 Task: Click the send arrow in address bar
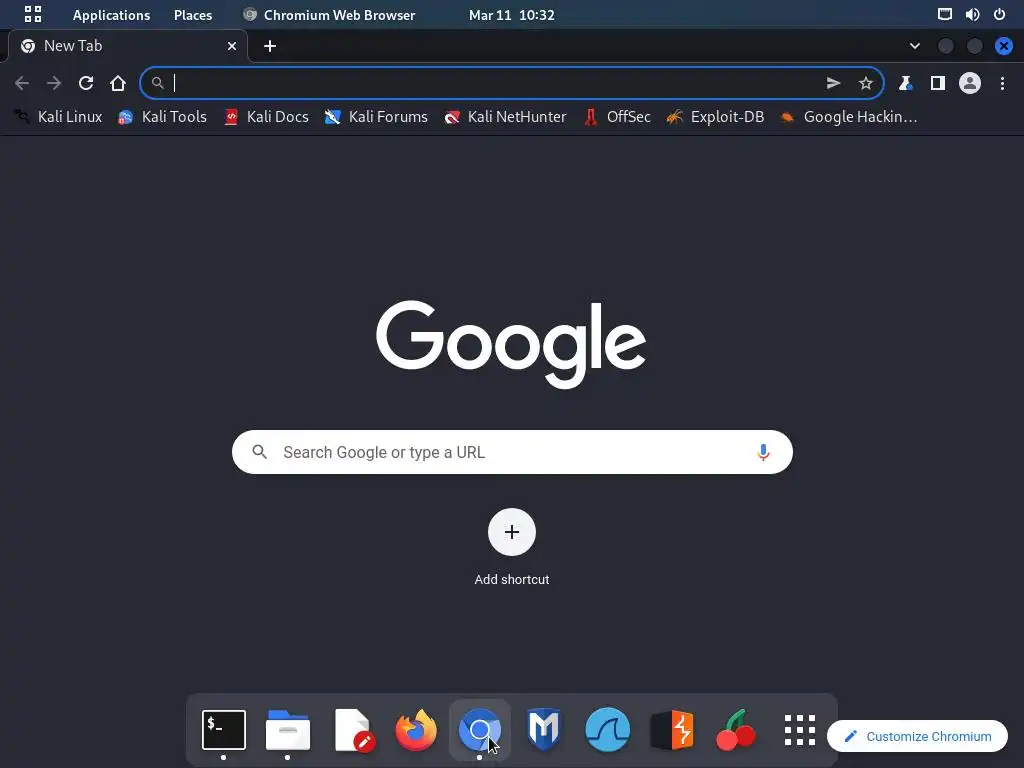click(x=833, y=83)
